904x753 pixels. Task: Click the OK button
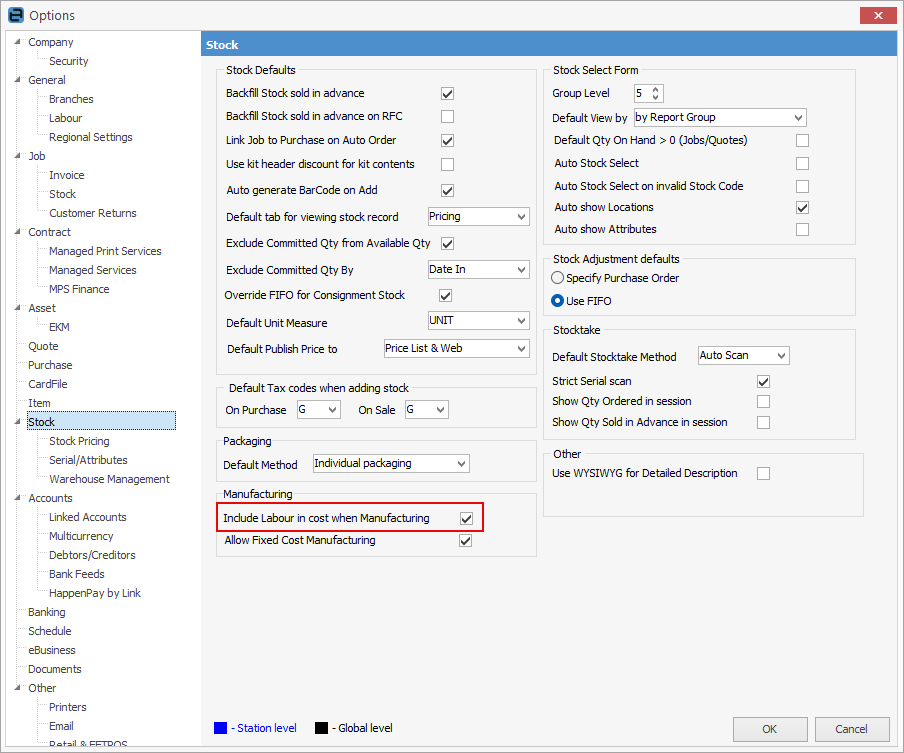pos(770,729)
